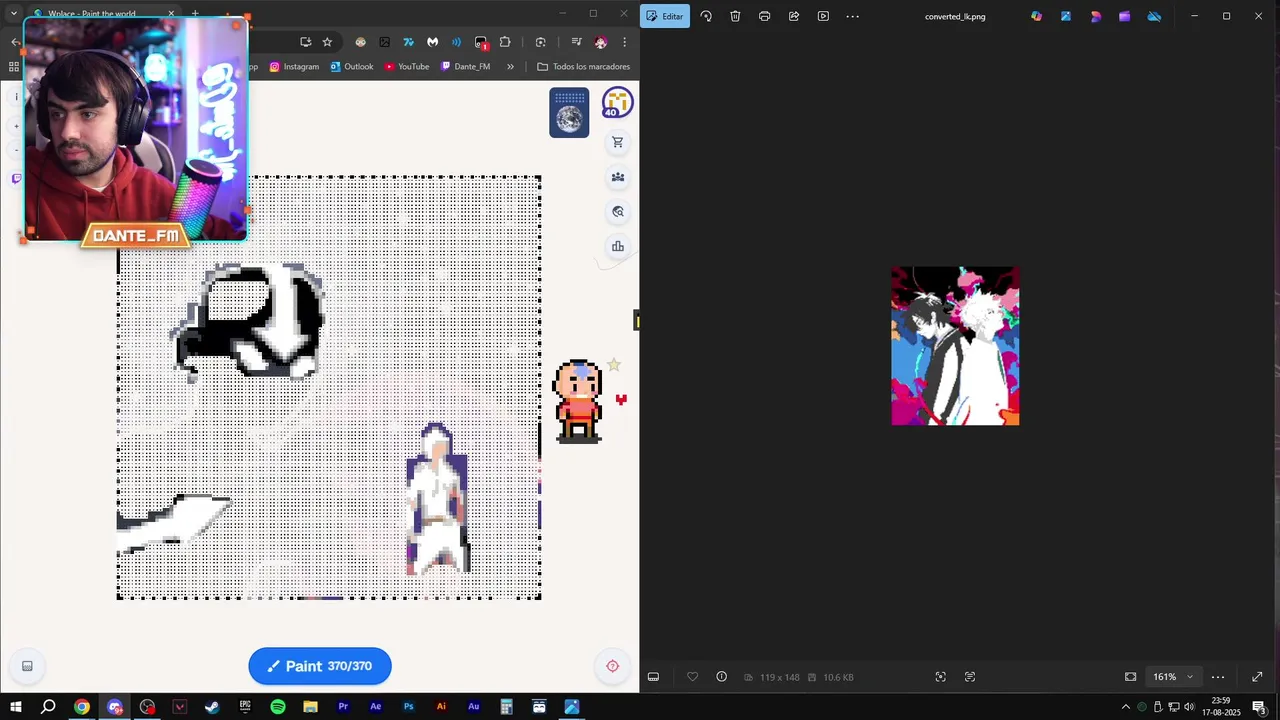The height and width of the screenshot is (720, 1280).
Task: Show image info in Photos viewer
Action: (x=721, y=677)
